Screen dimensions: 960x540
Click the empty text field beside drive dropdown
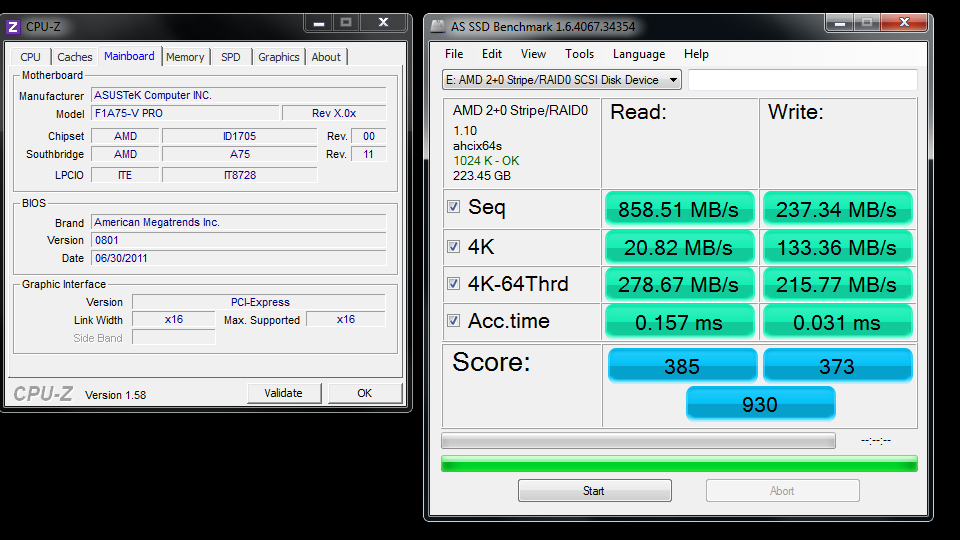pos(803,80)
